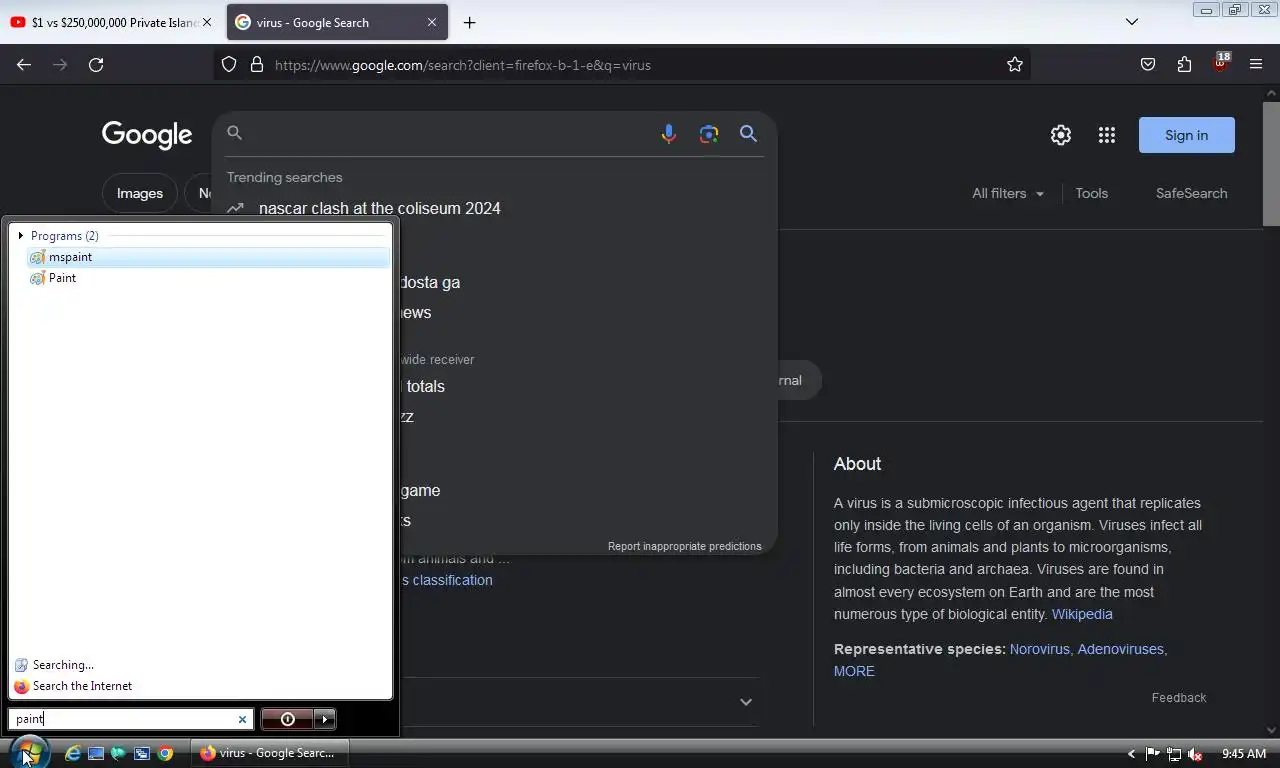The height and width of the screenshot is (768, 1280).
Task: Click the Windows Start orb
Action: [30, 752]
